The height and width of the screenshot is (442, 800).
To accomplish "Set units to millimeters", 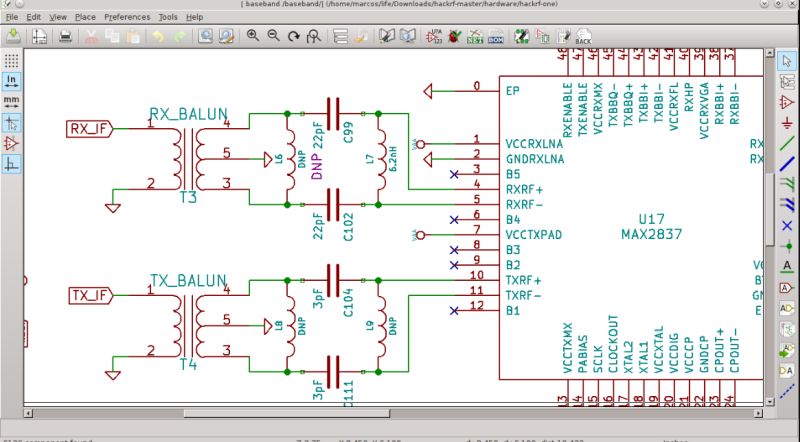I will click(x=11, y=102).
